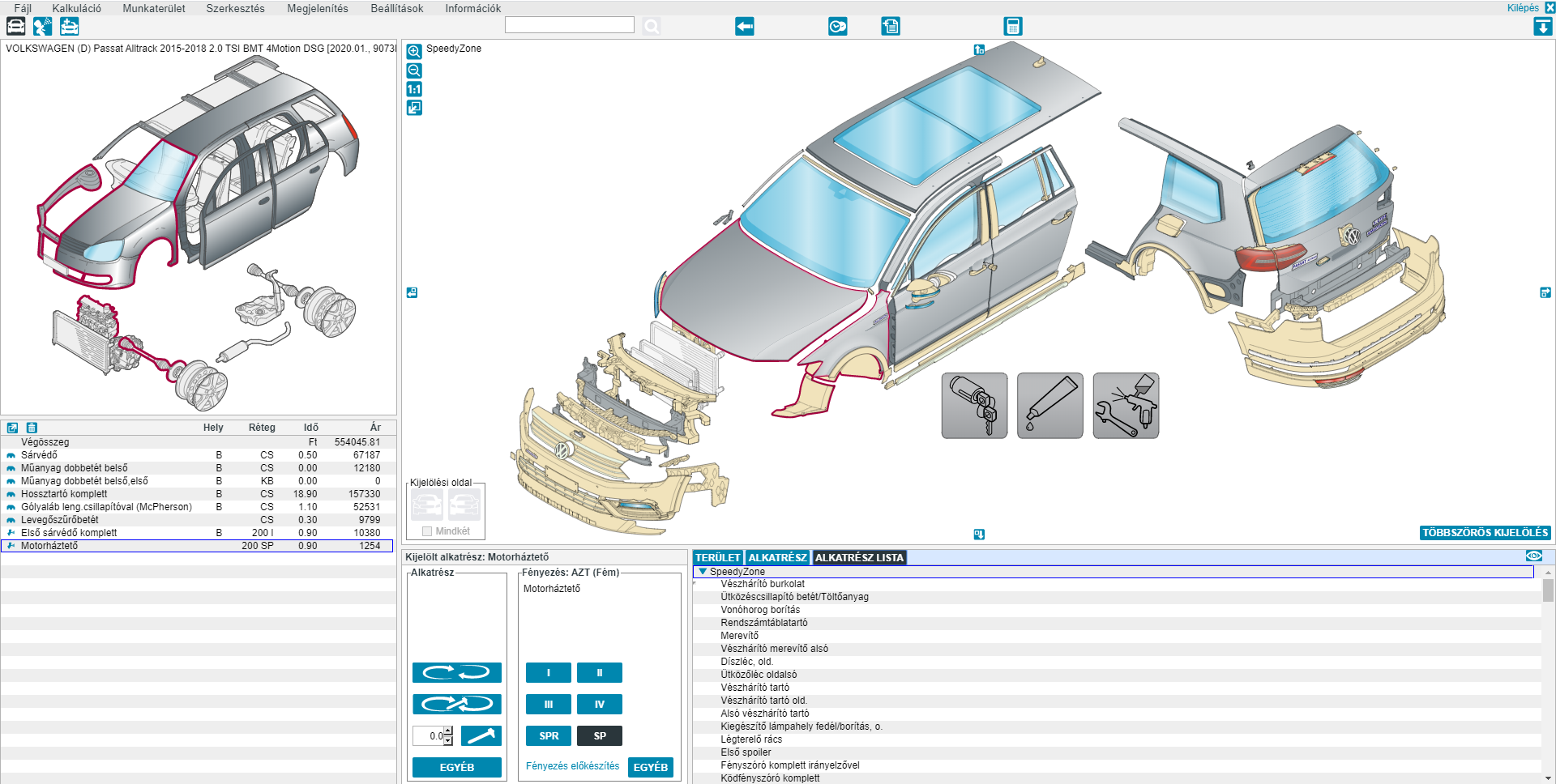Click the left-edge panel toggle icon of diagram

tap(412, 292)
